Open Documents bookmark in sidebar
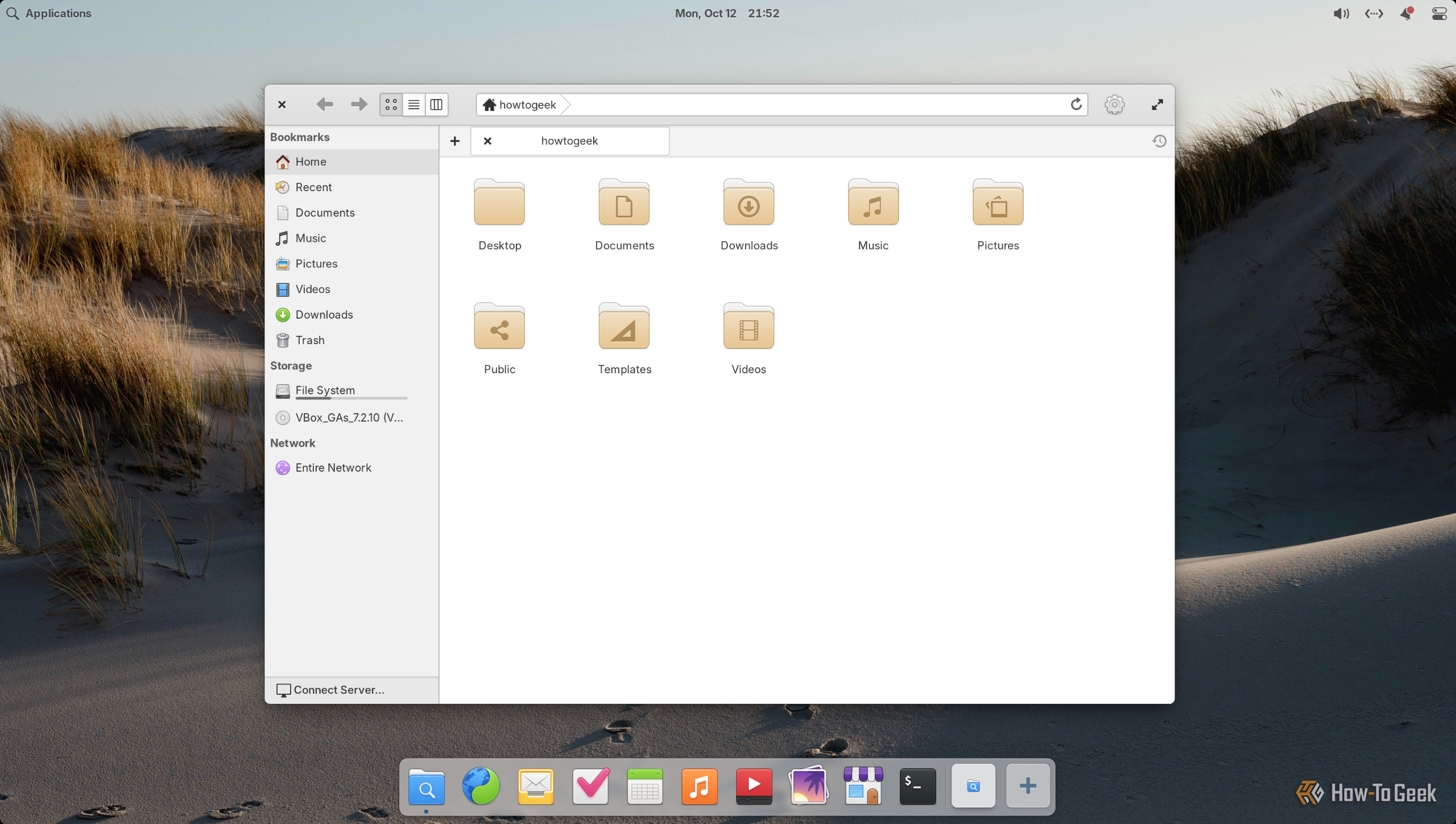Screen dimensions: 1456x824 [x=351, y=213]
